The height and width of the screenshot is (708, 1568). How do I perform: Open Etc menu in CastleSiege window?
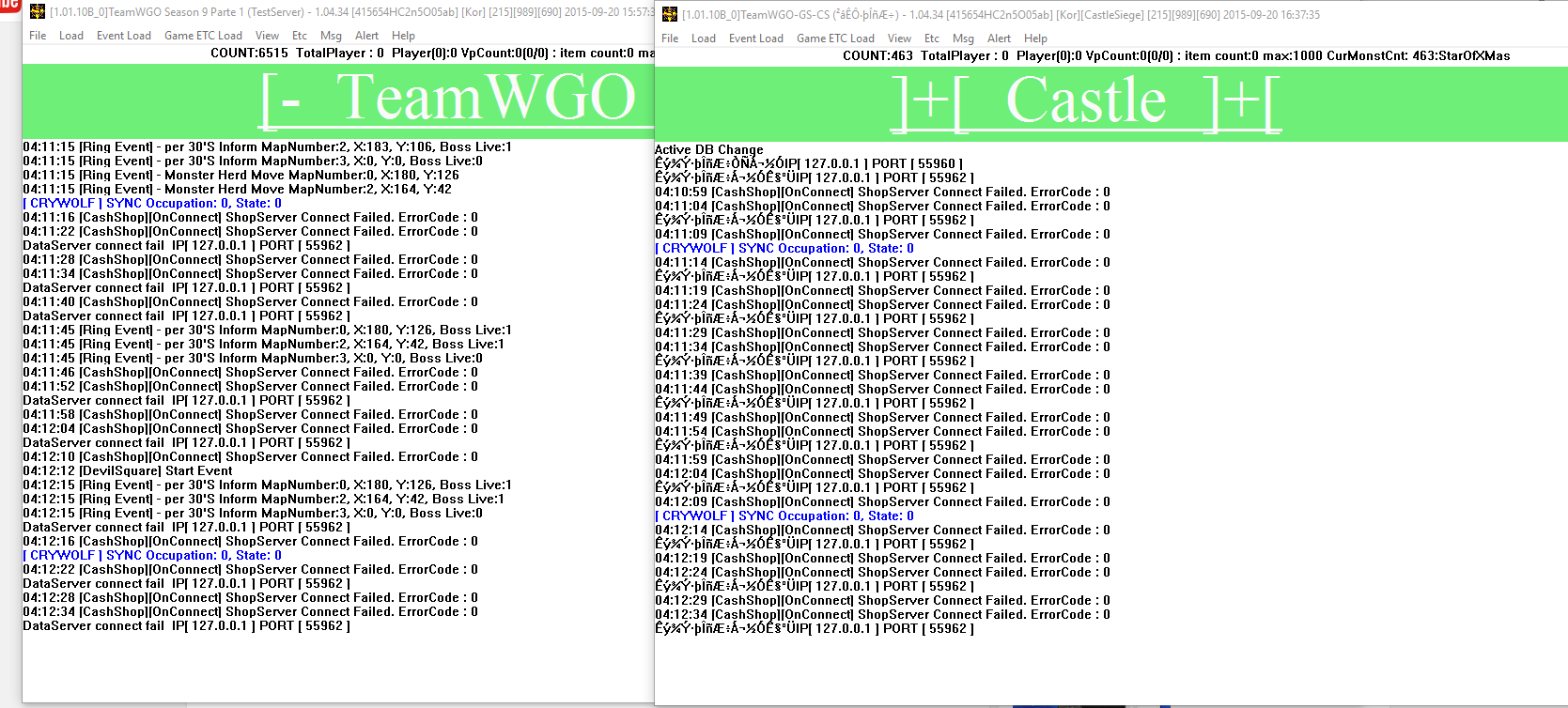(932, 38)
